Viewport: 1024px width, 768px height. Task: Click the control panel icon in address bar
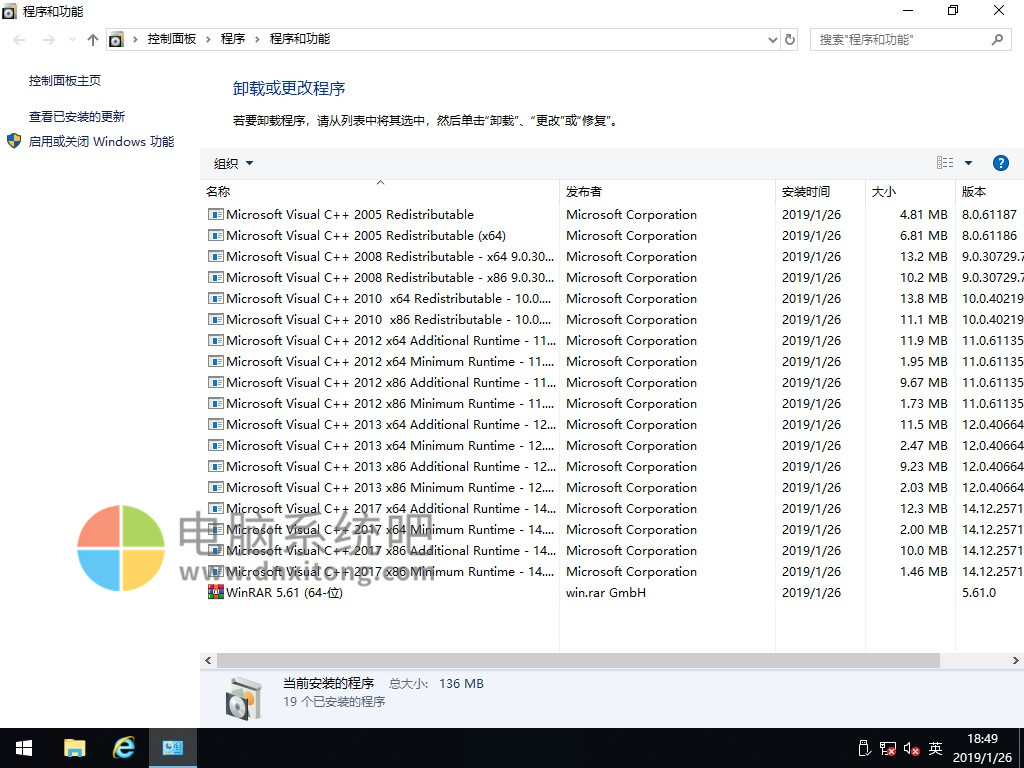coord(116,39)
